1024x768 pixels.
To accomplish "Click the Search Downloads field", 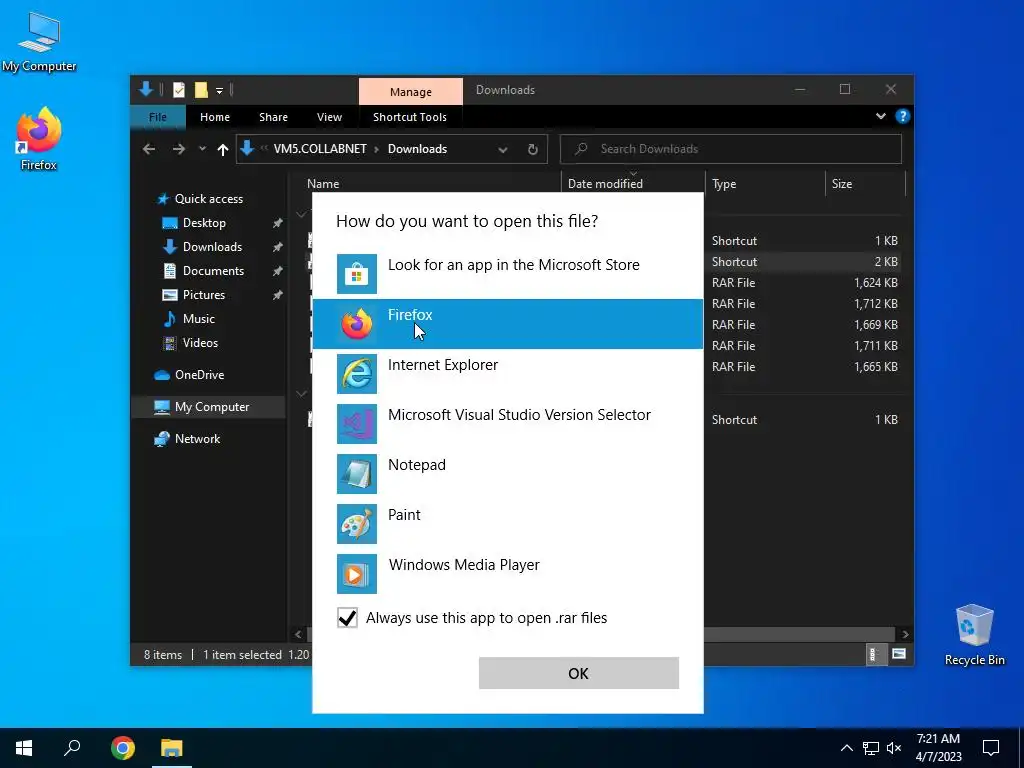I will click(731, 149).
